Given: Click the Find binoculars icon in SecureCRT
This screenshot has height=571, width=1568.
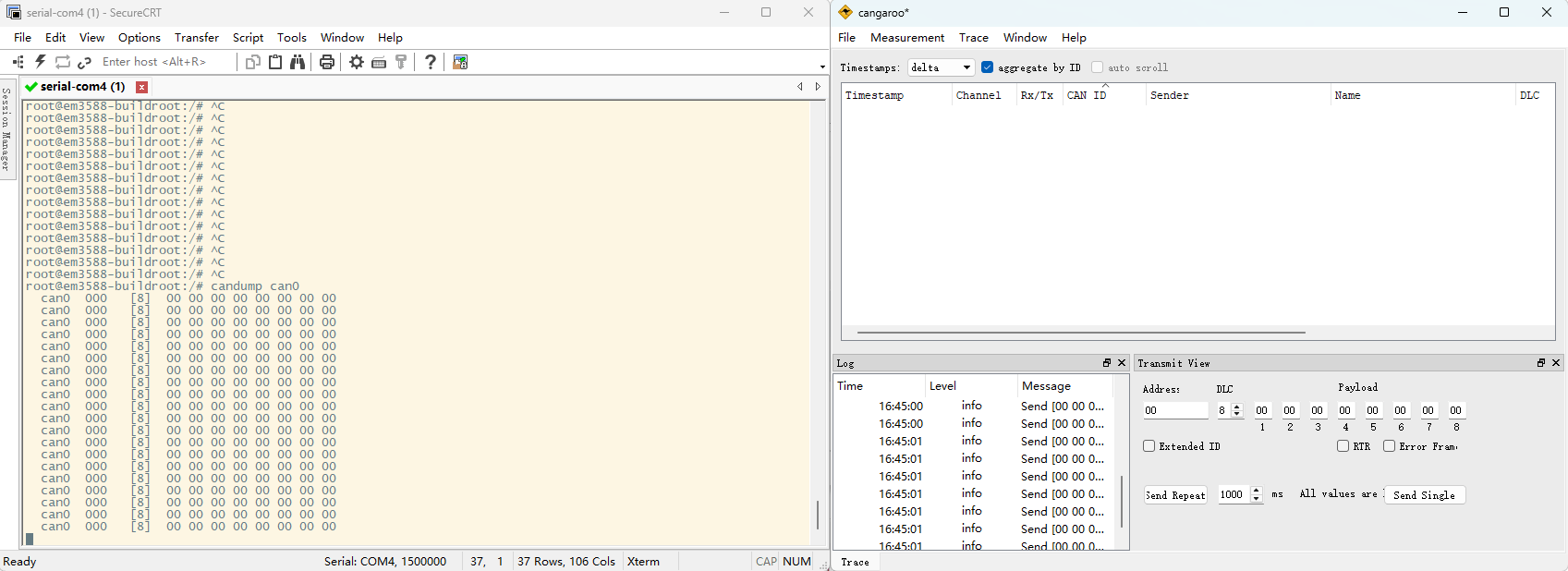Looking at the screenshot, I should [x=298, y=62].
